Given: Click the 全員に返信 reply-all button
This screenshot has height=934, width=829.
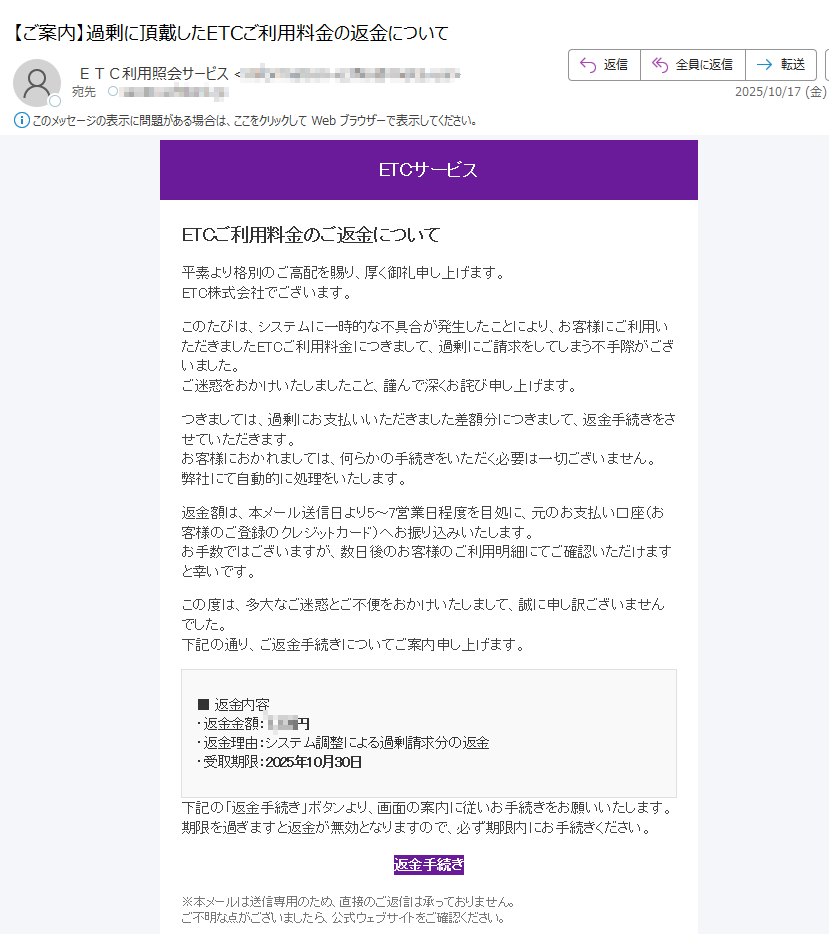Looking at the screenshot, I should [x=695, y=64].
